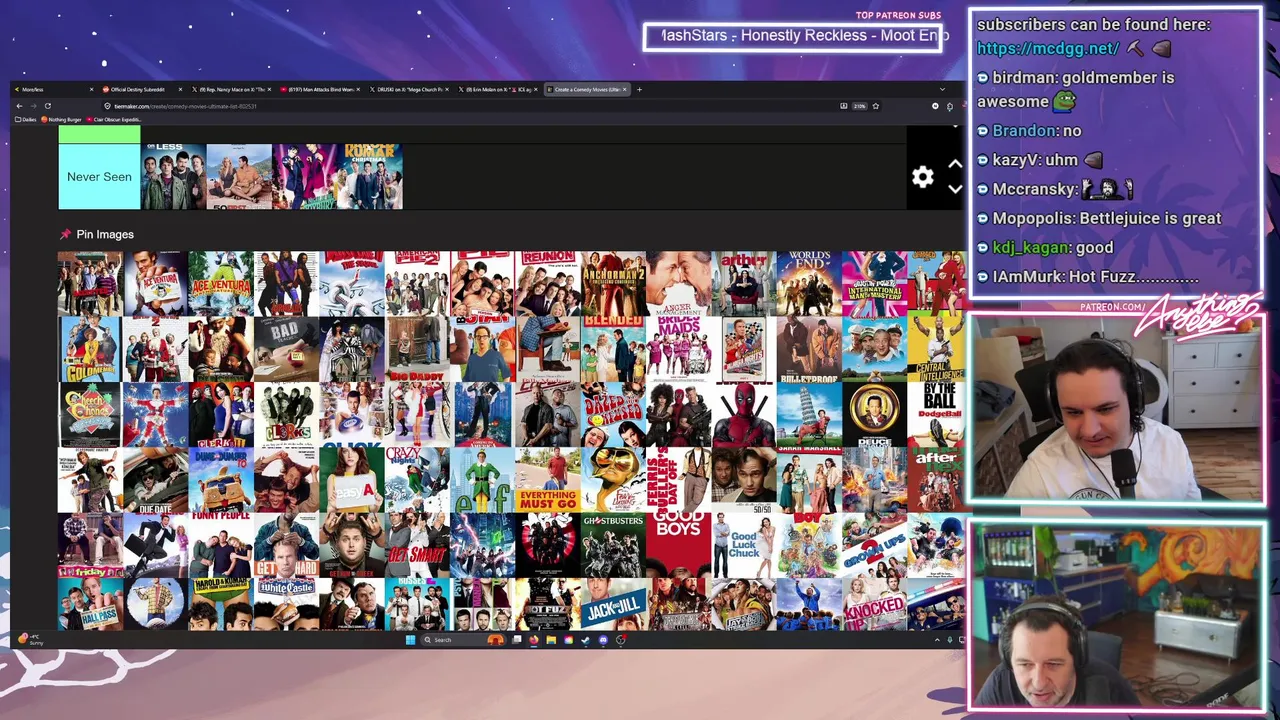Switch to the Man Attacks Blind Woman tab
Image resolution: width=1280 pixels, height=720 pixels.
(x=318, y=89)
